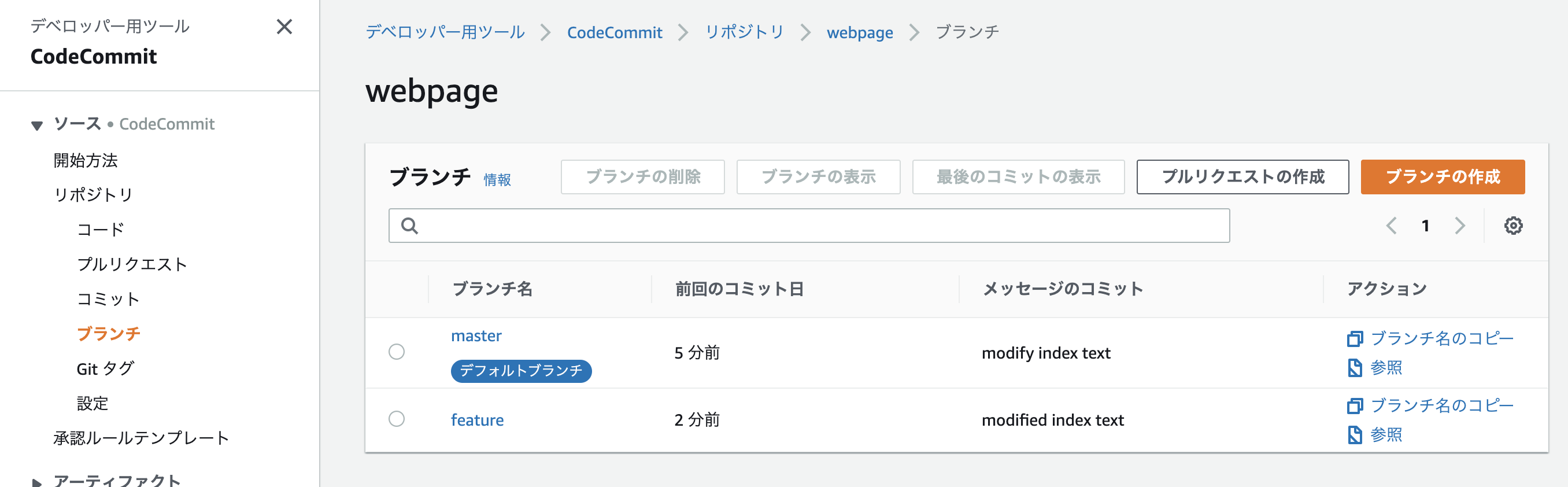This screenshot has width=1568, height=487.
Task: Open 開始方法 in the sidebar
Action: (86, 160)
